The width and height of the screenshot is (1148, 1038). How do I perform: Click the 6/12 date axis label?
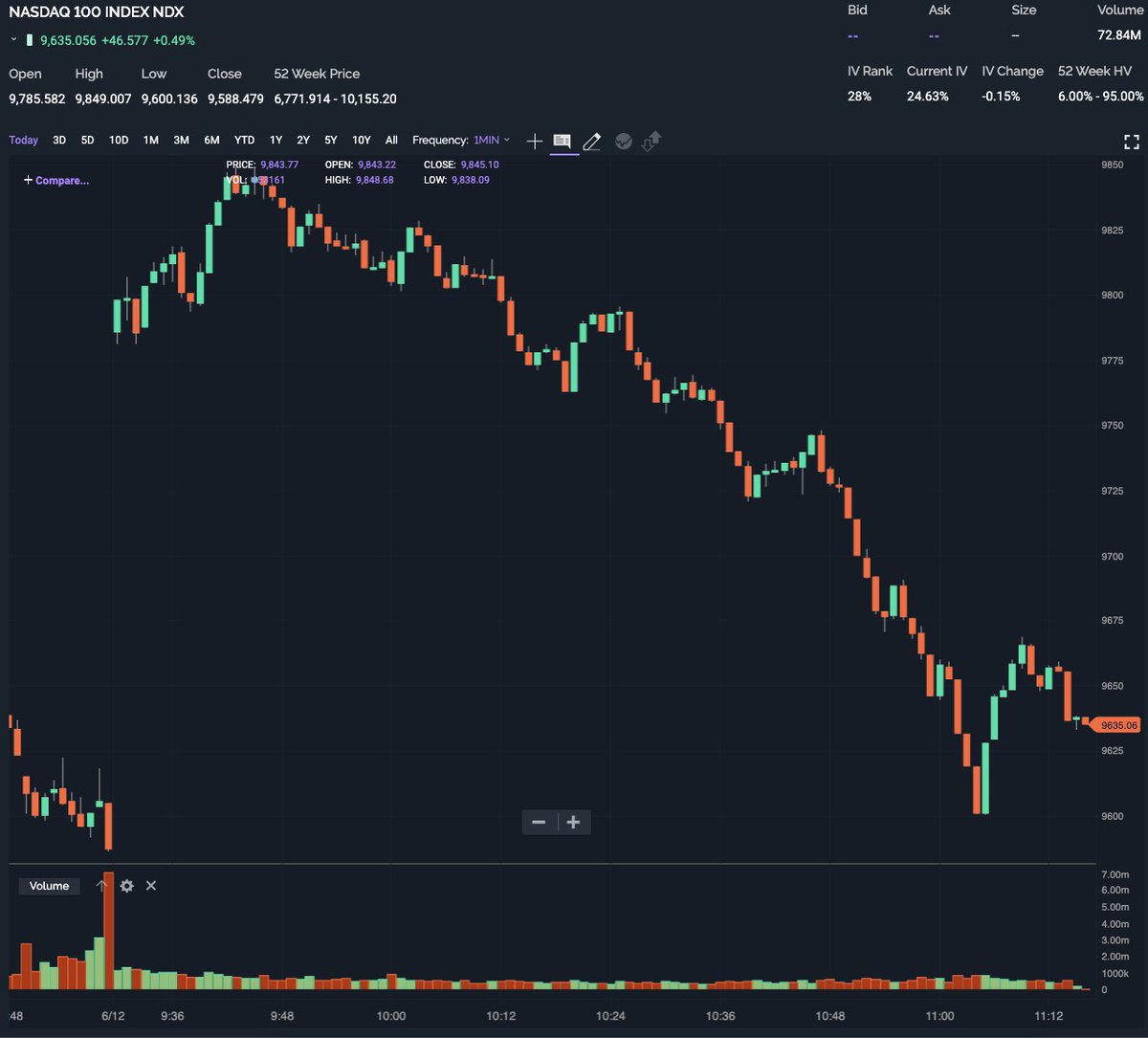114,1016
